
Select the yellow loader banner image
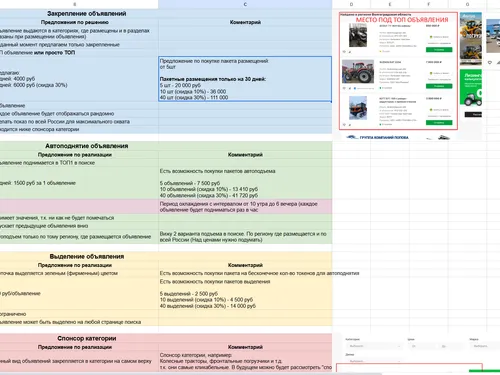click(x=471, y=39)
